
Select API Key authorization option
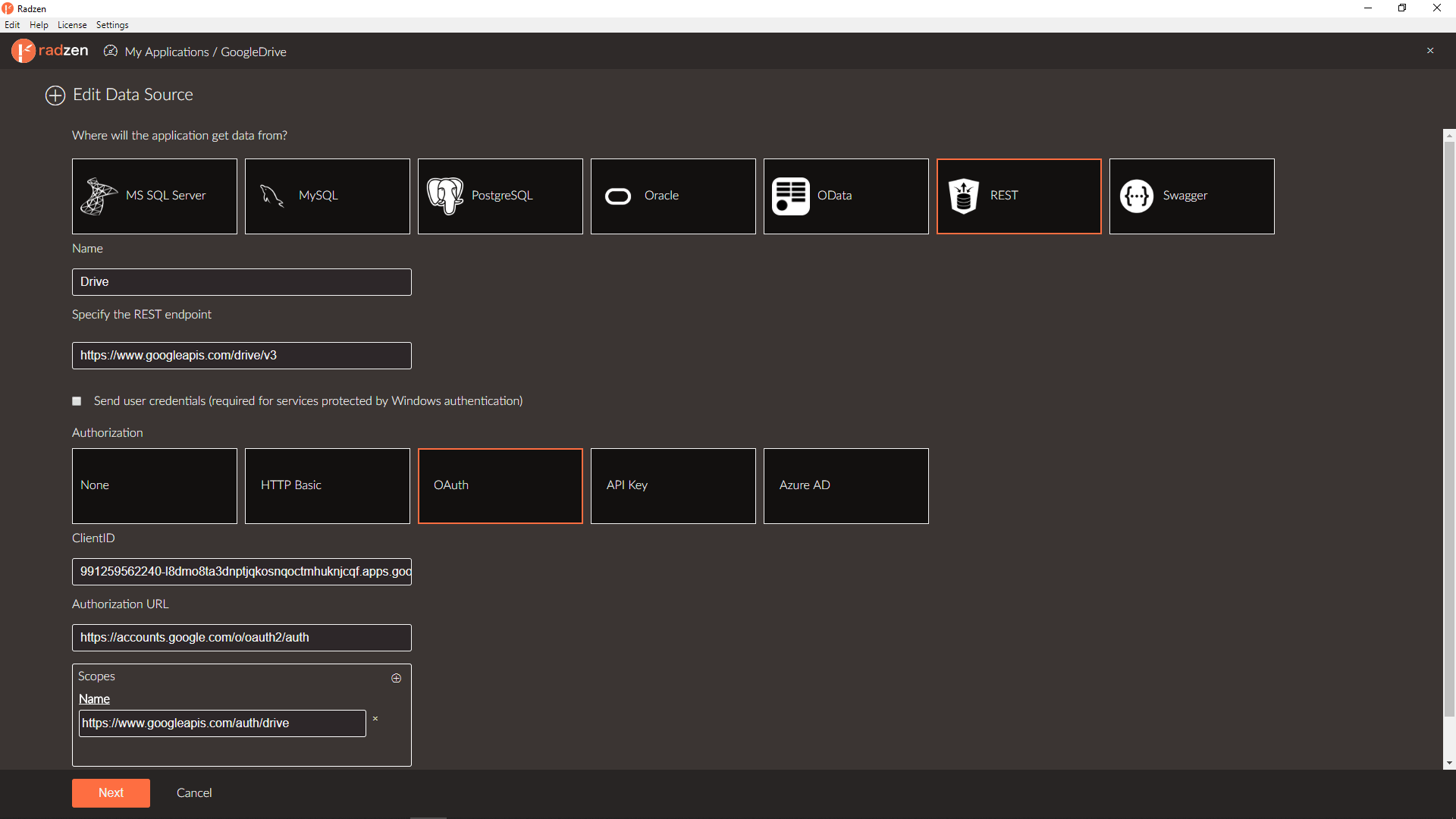[x=673, y=486]
